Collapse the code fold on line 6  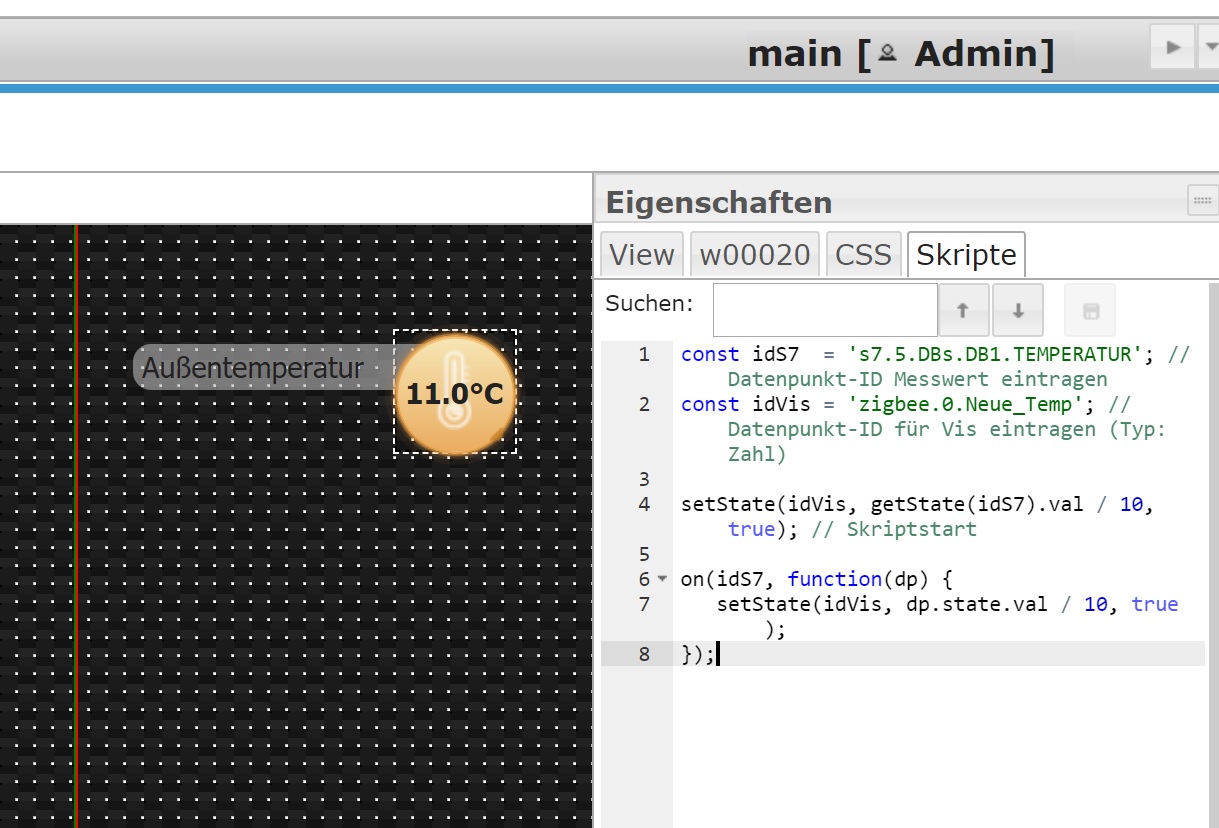click(662, 579)
